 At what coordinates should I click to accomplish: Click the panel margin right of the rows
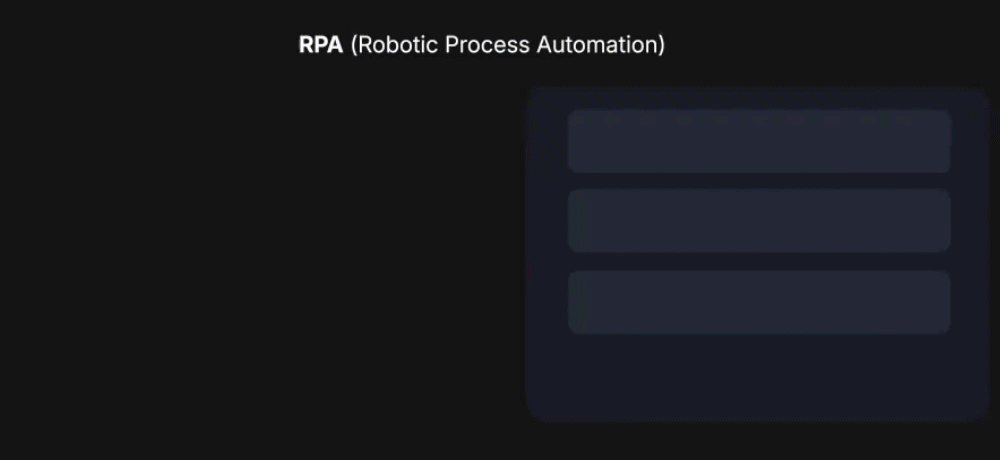tap(968, 221)
